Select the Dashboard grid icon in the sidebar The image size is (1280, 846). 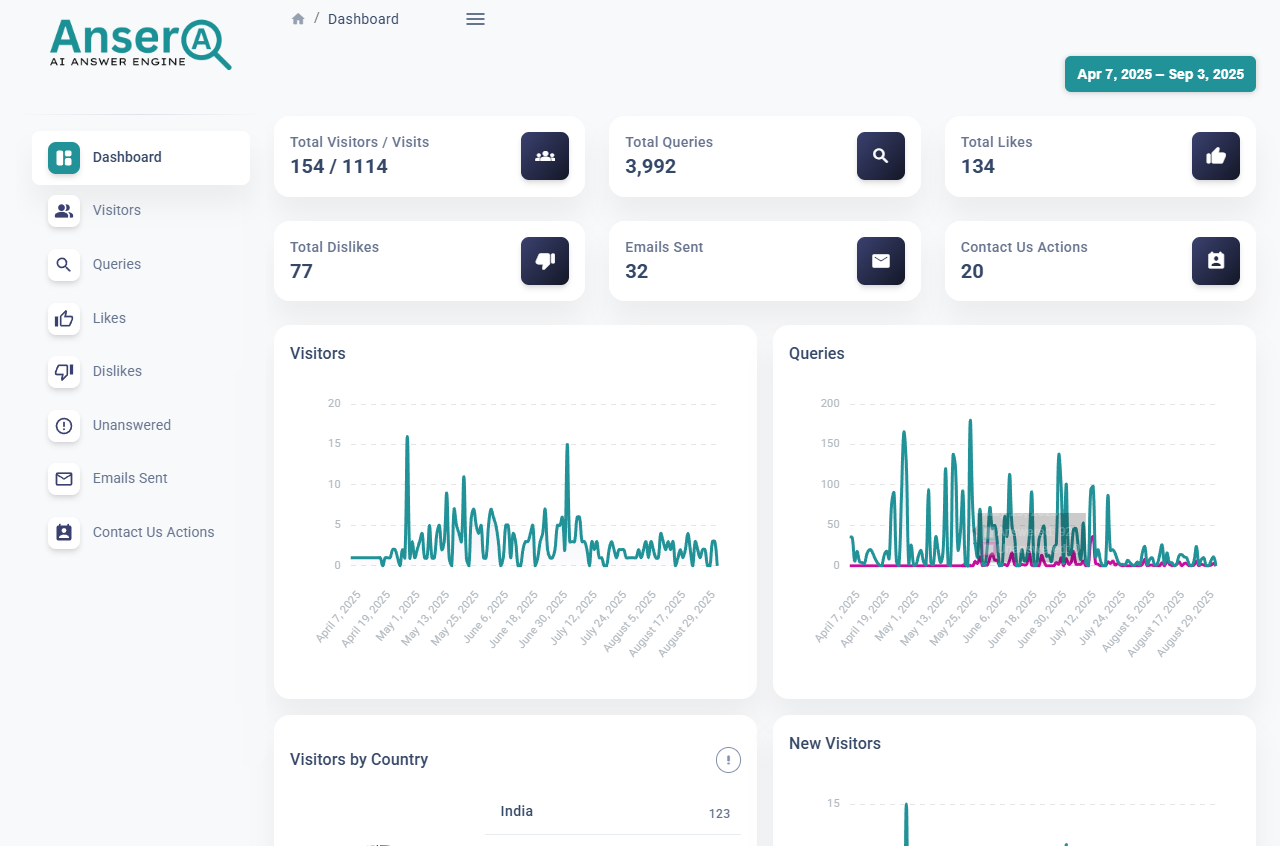63,157
